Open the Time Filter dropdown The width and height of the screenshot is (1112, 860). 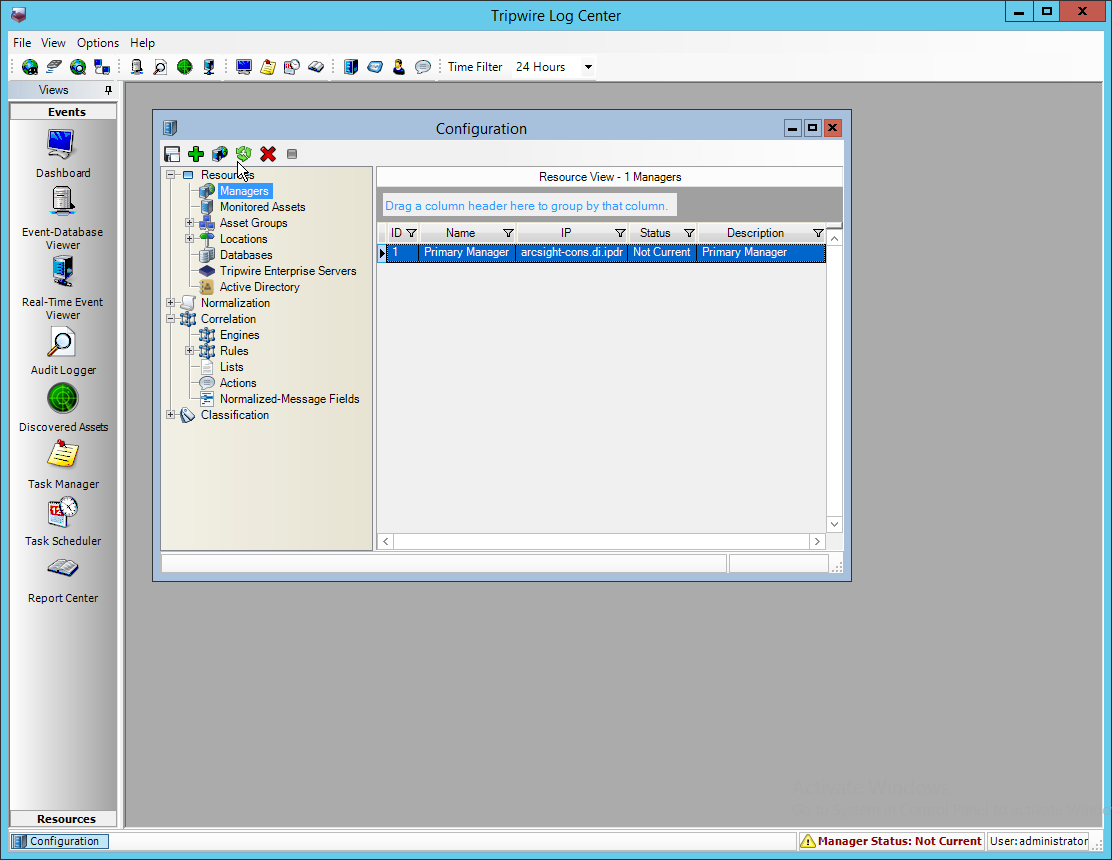tap(588, 67)
